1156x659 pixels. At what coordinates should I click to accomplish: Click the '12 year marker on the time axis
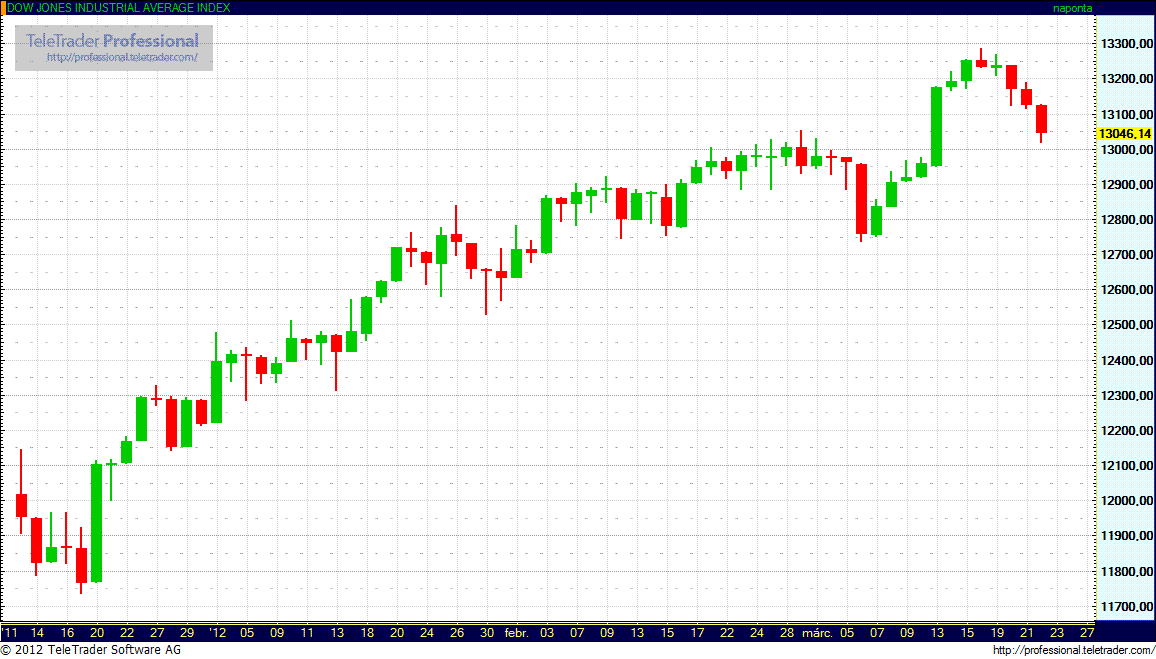coord(218,633)
